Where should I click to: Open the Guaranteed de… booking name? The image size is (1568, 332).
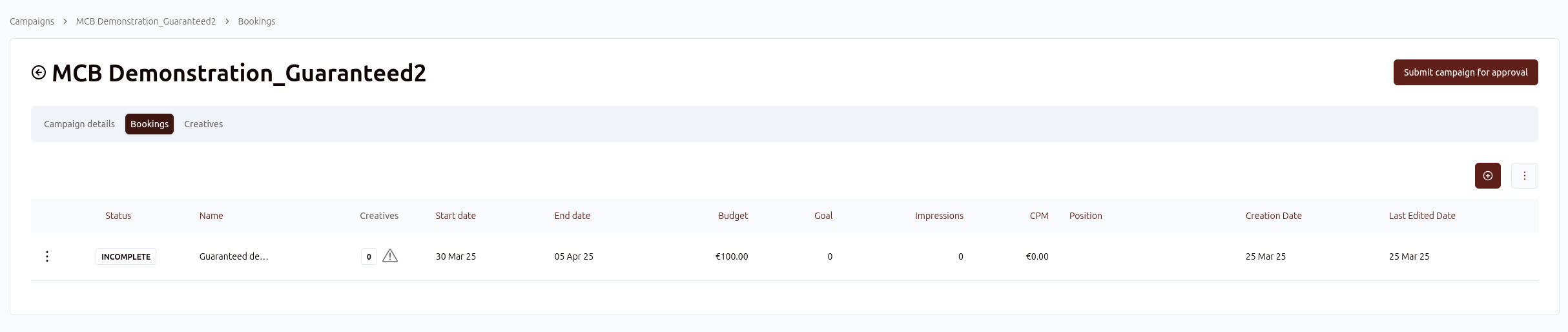coord(234,256)
